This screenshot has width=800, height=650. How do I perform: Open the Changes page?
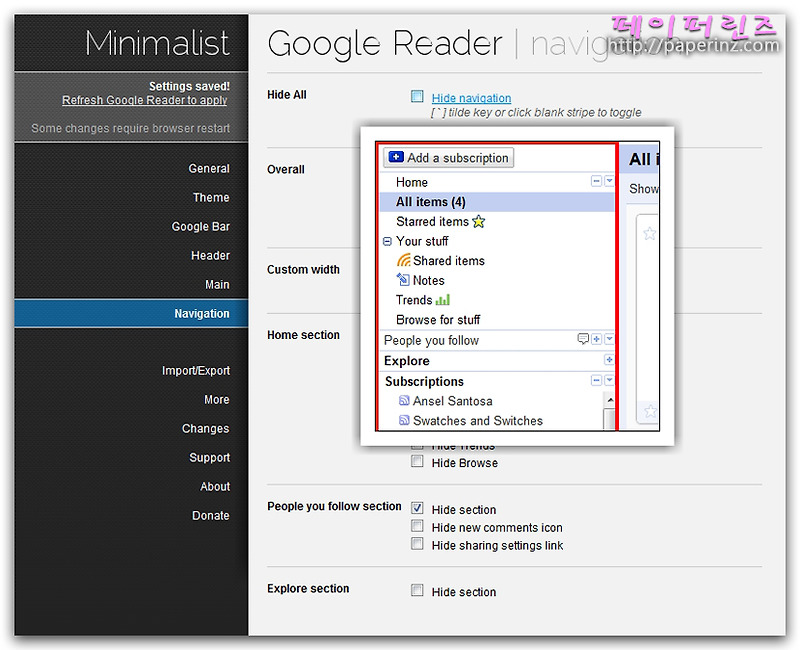205,429
